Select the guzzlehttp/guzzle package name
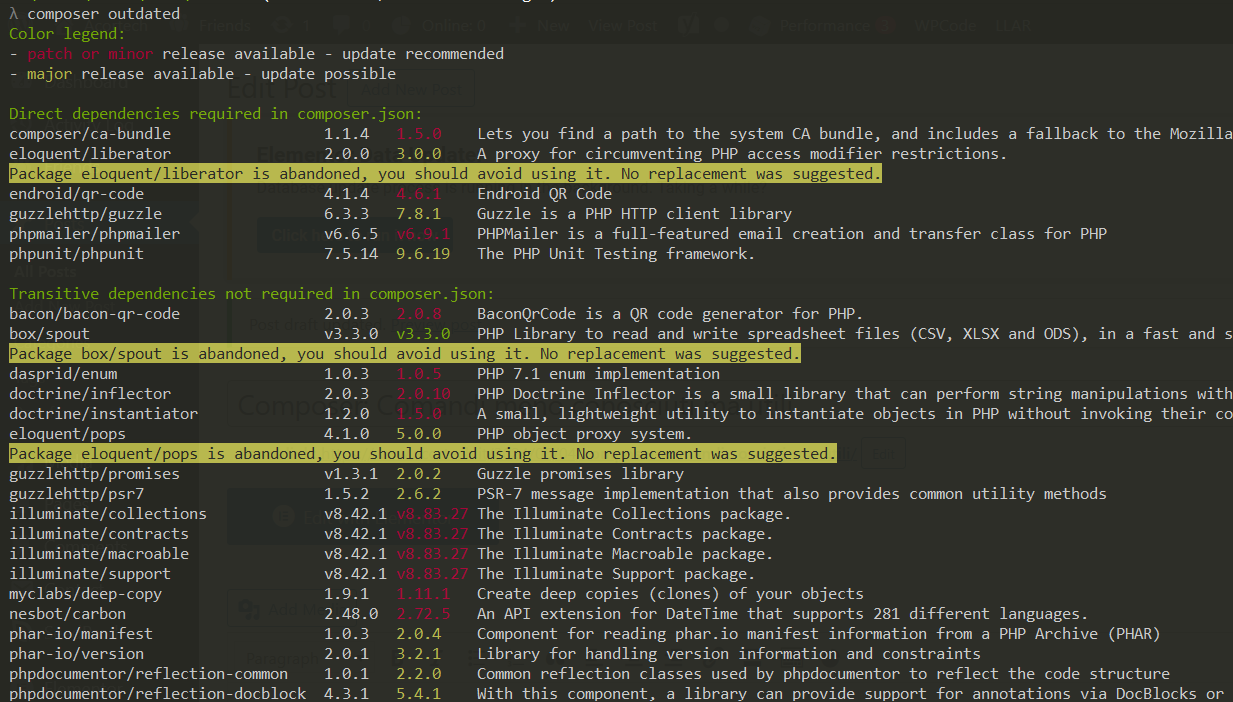 point(85,214)
